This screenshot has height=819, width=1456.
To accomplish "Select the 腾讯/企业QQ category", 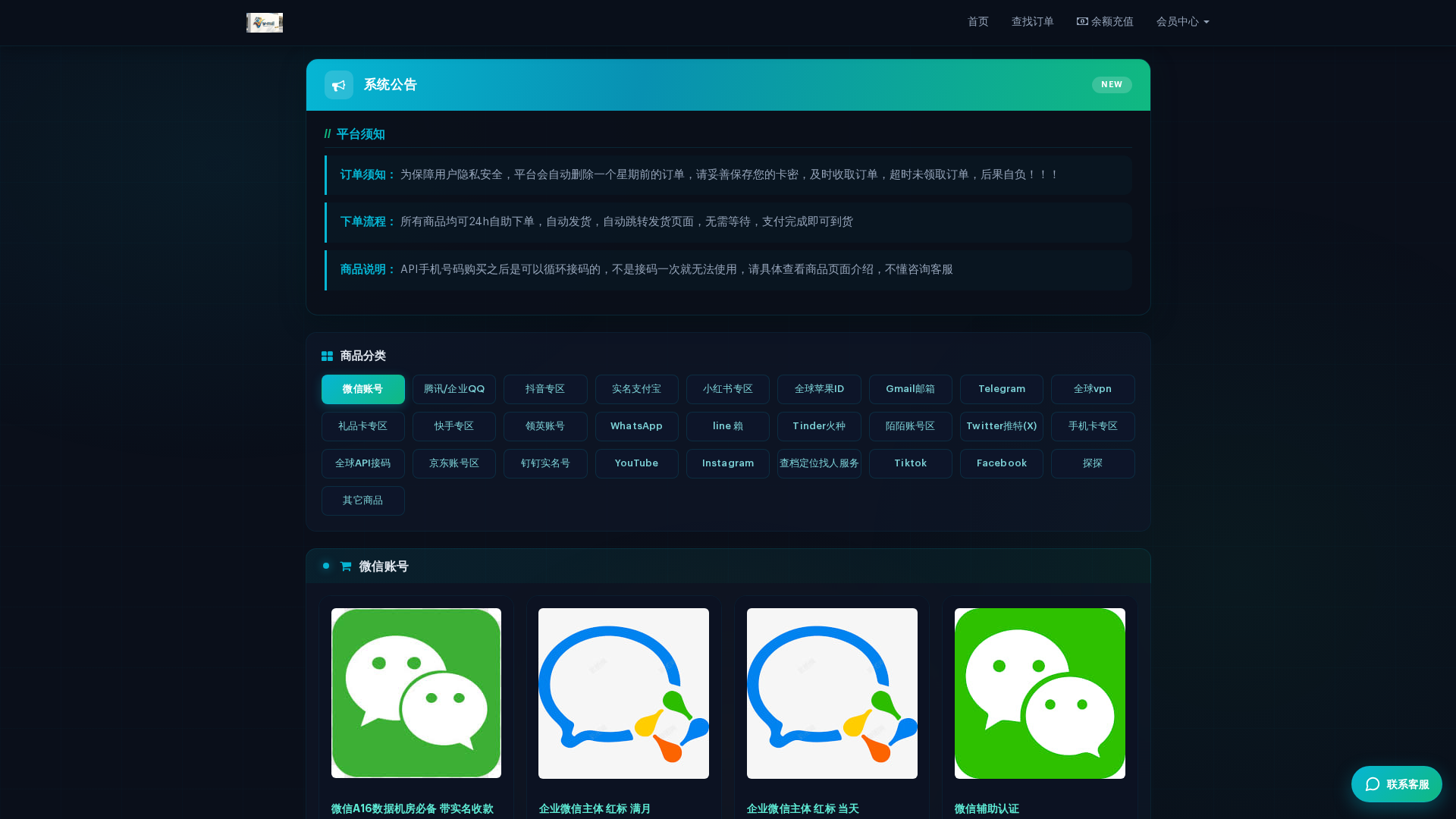I will [454, 389].
